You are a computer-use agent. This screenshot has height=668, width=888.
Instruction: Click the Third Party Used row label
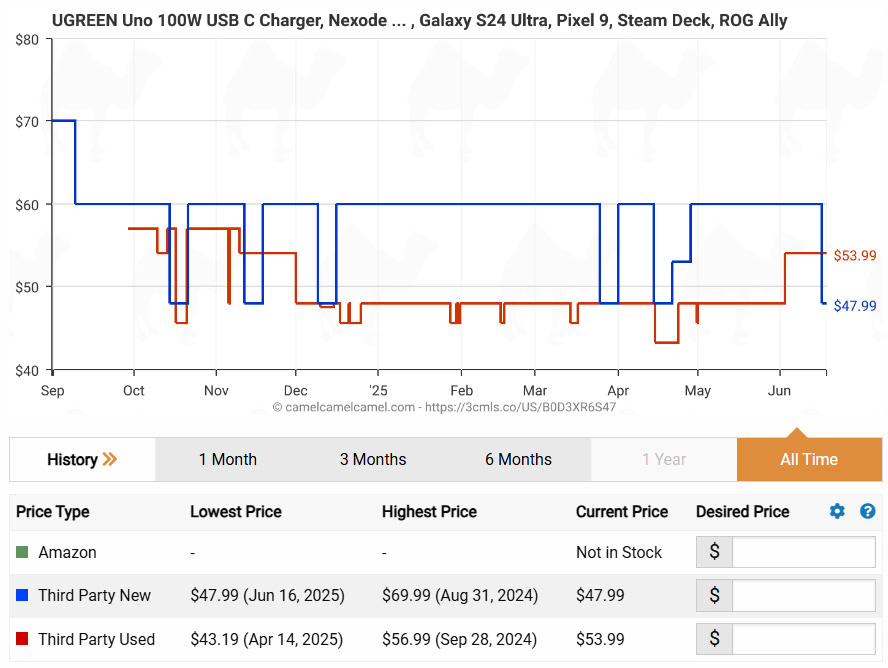point(96,639)
